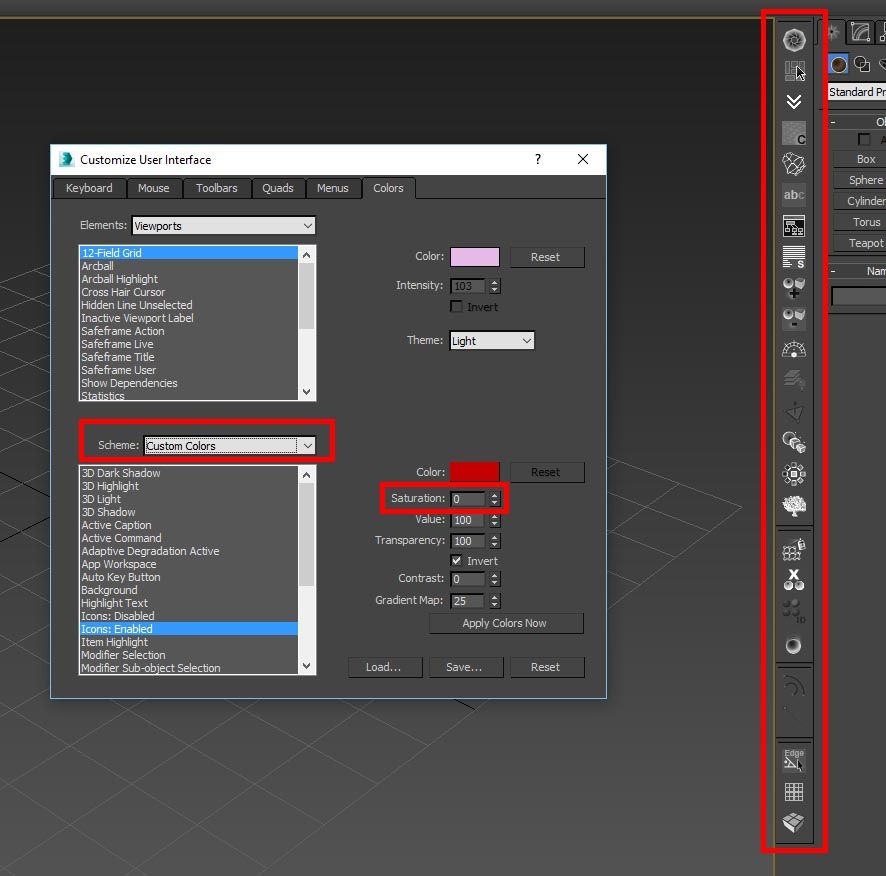Viewport: 886px width, 876px height.
Task: Click the Load... button
Action: click(385, 667)
